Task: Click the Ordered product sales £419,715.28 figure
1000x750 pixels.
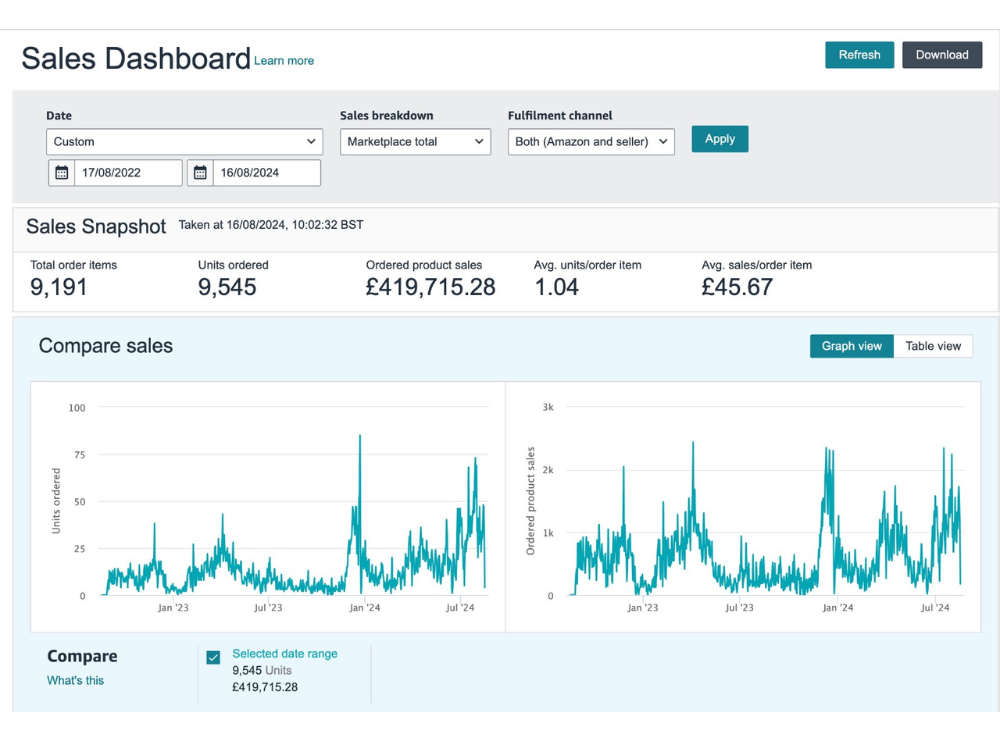Action: (x=430, y=288)
